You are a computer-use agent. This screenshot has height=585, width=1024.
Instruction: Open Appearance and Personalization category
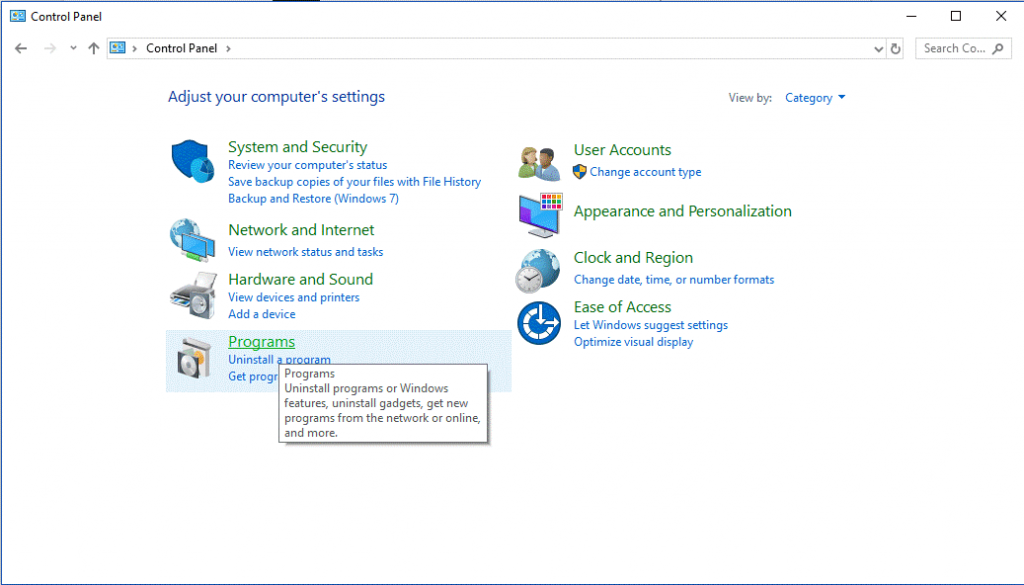point(682,212)
